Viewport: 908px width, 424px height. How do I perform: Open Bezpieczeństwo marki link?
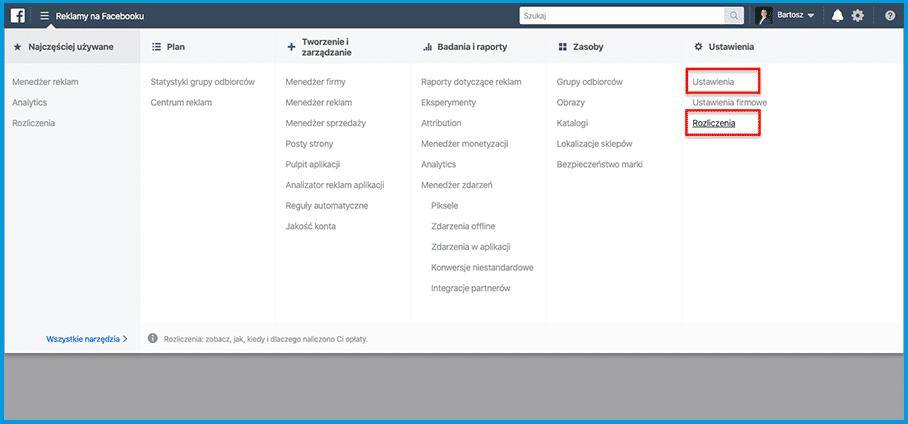(x=599, y=165)
